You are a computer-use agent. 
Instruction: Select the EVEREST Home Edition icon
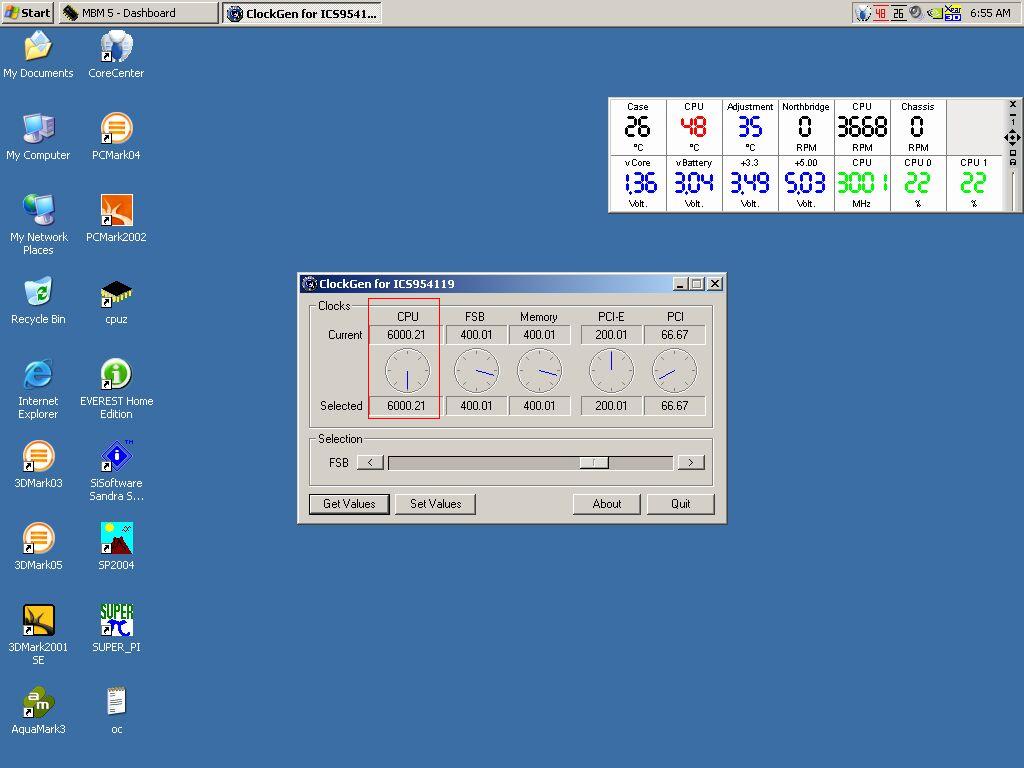(x=116, y=376)
